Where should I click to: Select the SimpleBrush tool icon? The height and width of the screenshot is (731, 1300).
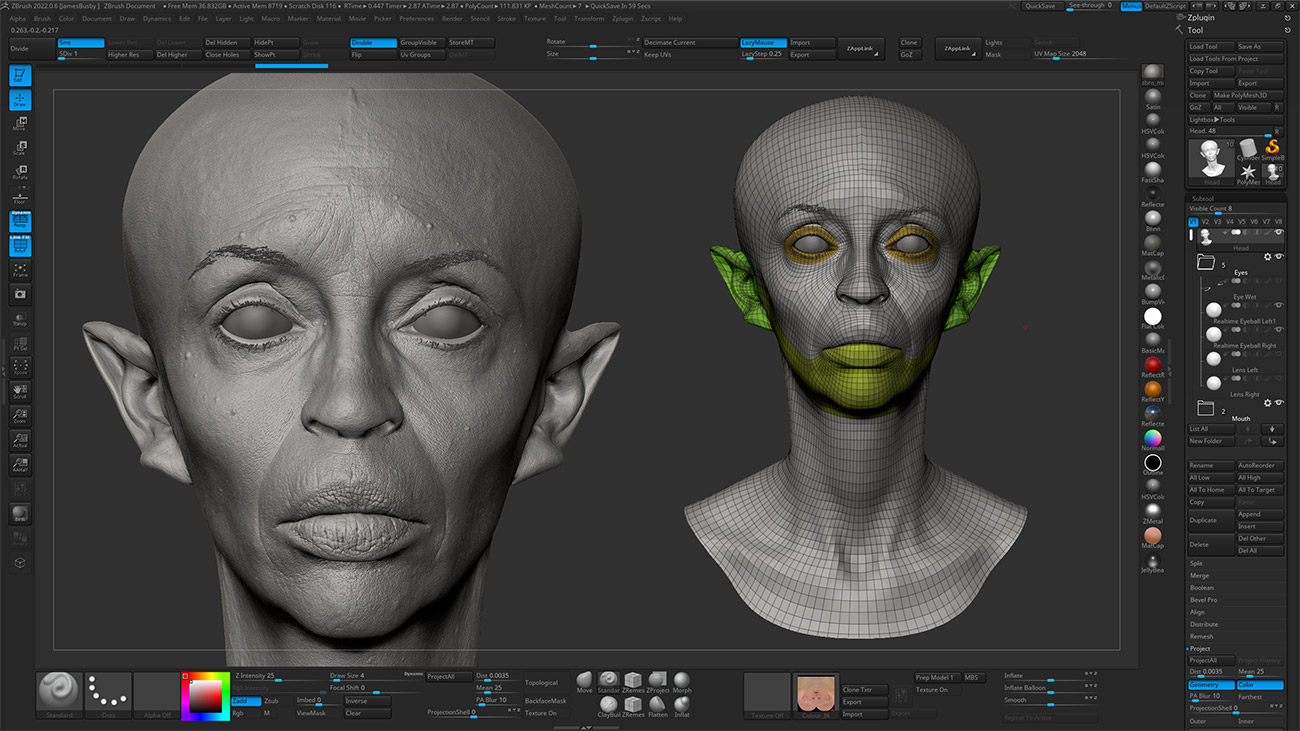point(1272,148)
